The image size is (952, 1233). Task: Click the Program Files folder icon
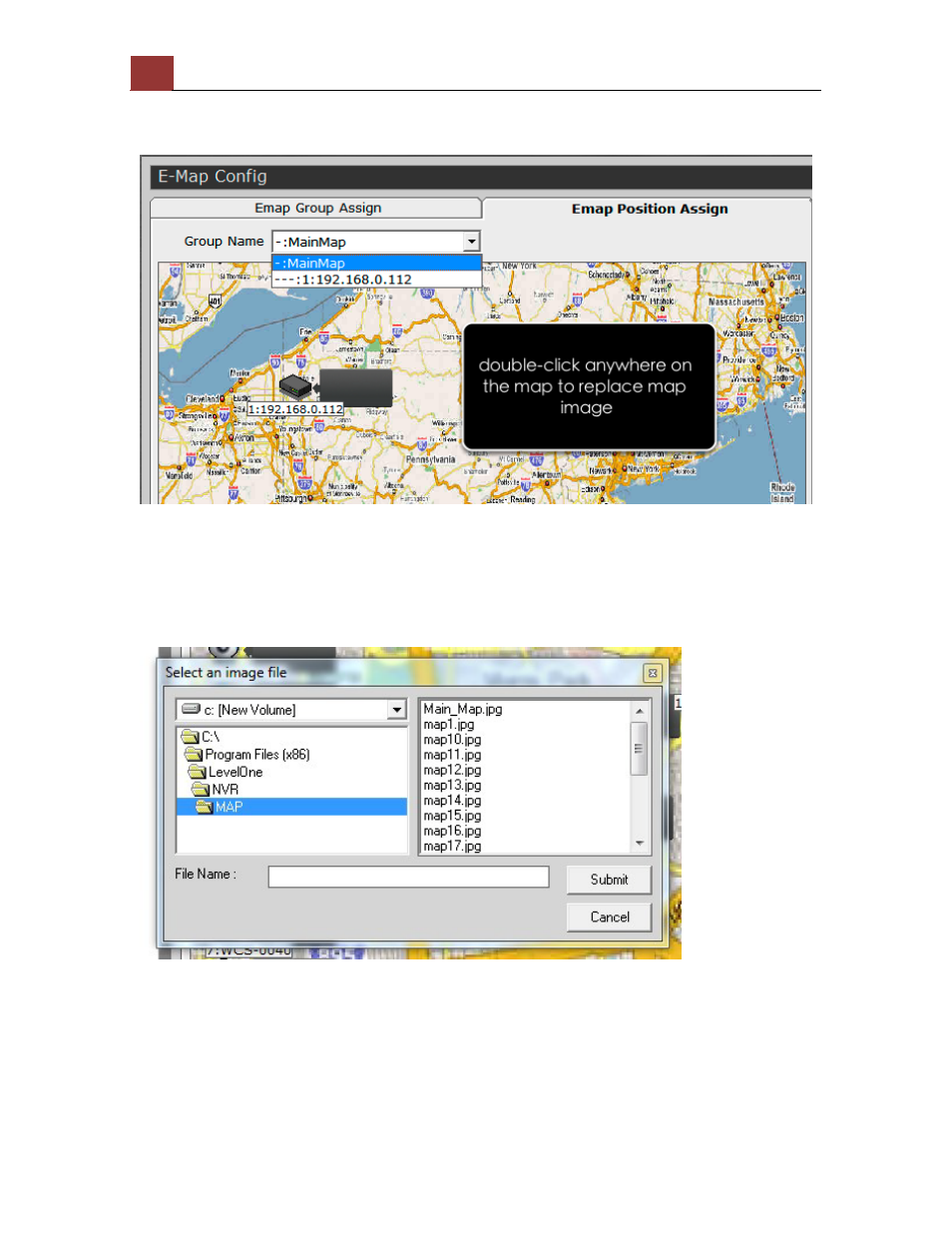pyautogui.click(x=194, y=755)
